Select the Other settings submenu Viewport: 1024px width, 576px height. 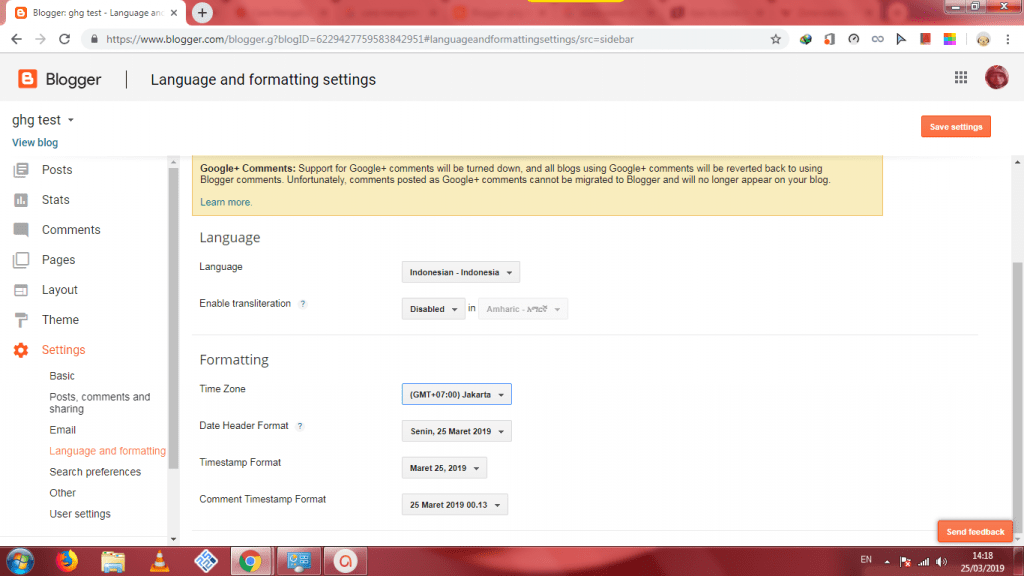pos(63,493)
